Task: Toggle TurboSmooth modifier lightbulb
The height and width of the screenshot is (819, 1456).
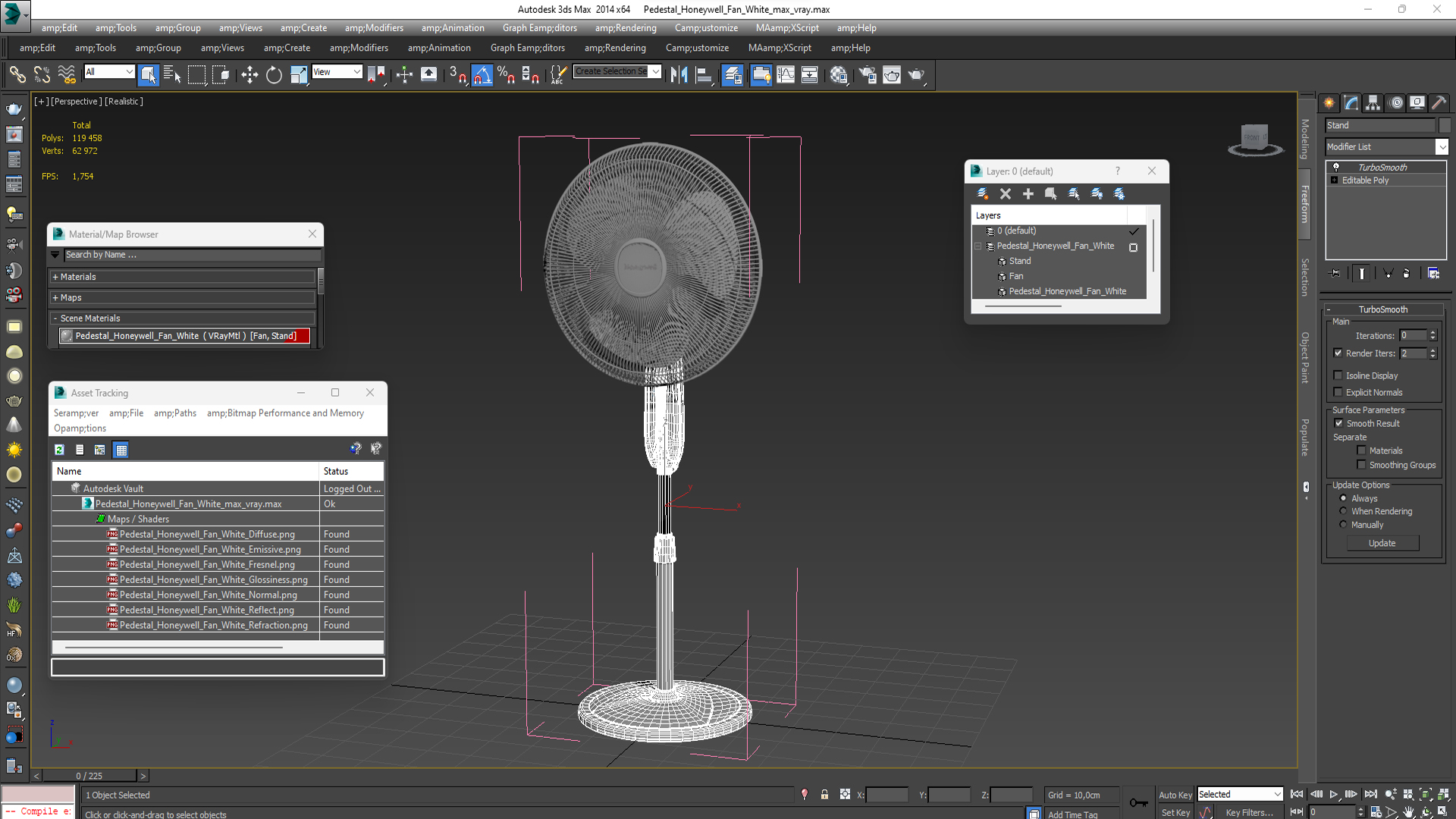Action: (1336, 167)
